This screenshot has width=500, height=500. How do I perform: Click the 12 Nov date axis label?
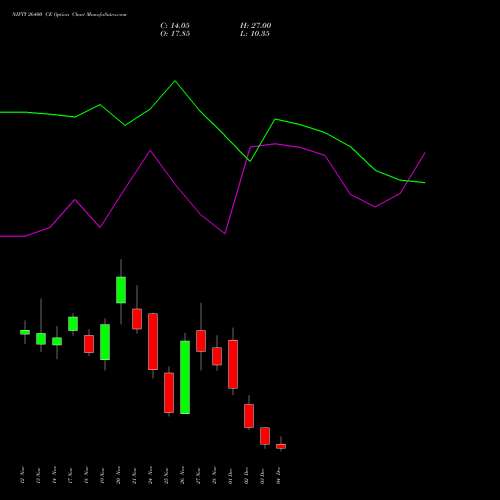tap(23, 476)
